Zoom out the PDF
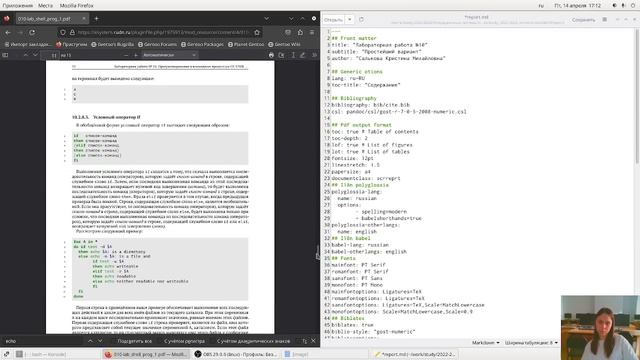Image resolution: width=640 pixels, height=360 pixels. [x=126, y=55]
